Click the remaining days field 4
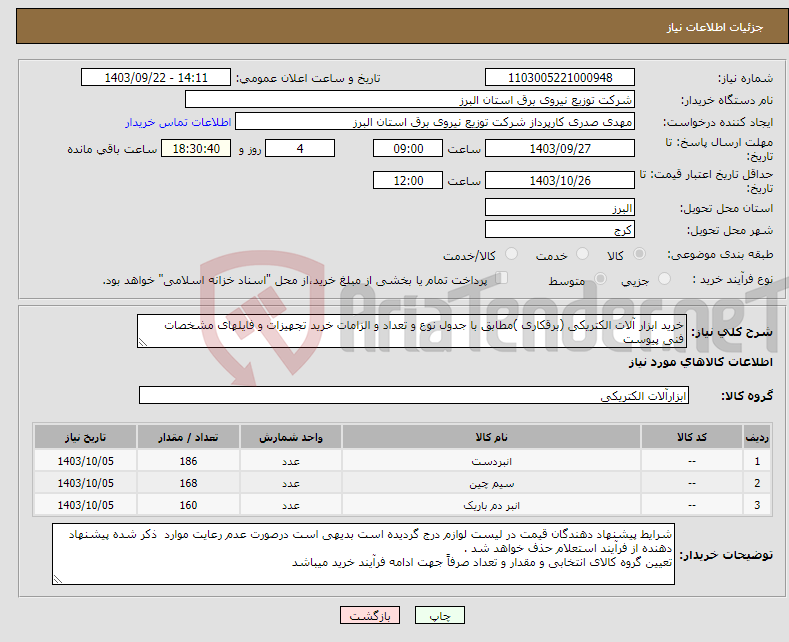 point(300,148)
